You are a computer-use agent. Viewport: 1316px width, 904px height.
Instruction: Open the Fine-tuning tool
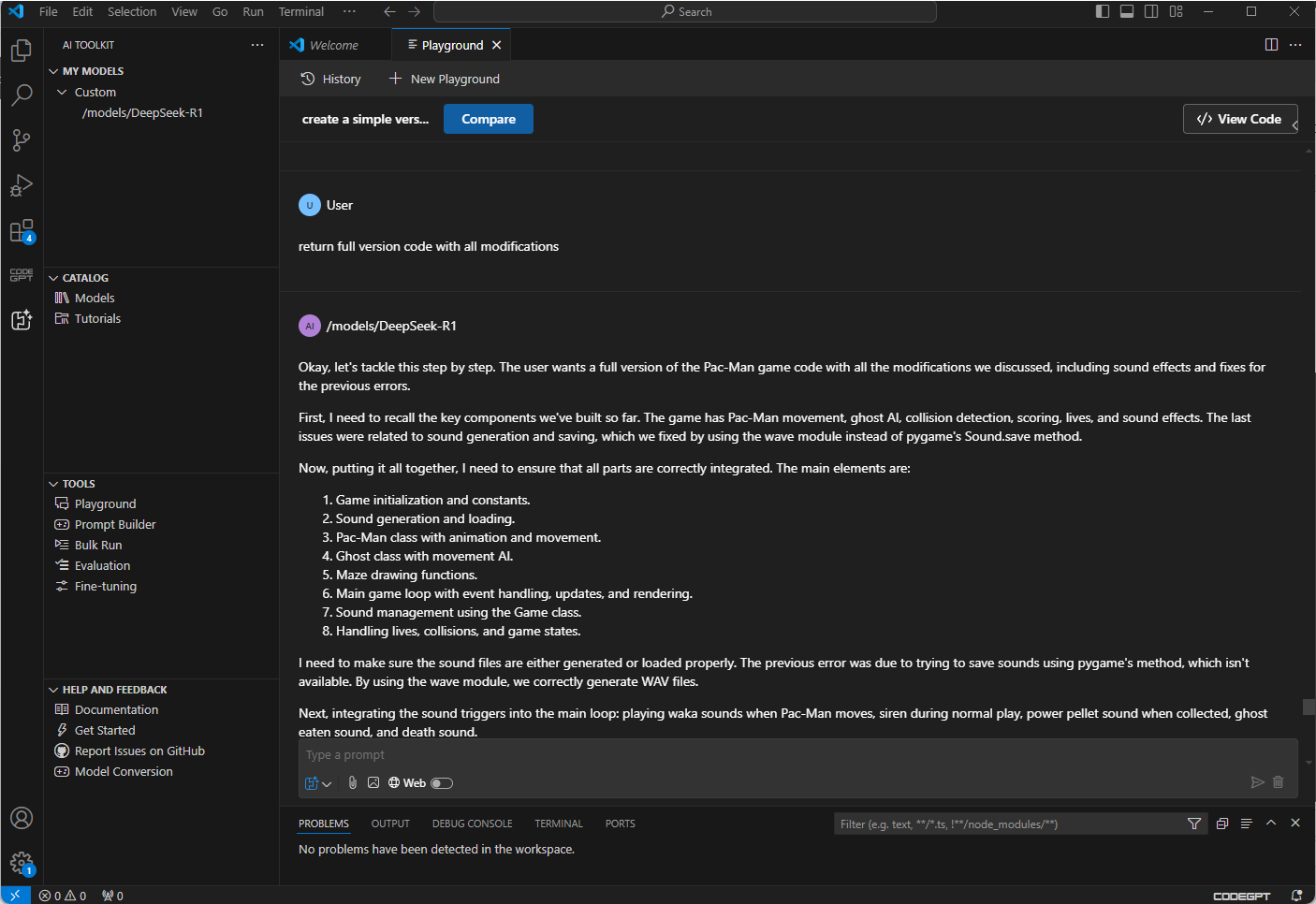104,586
